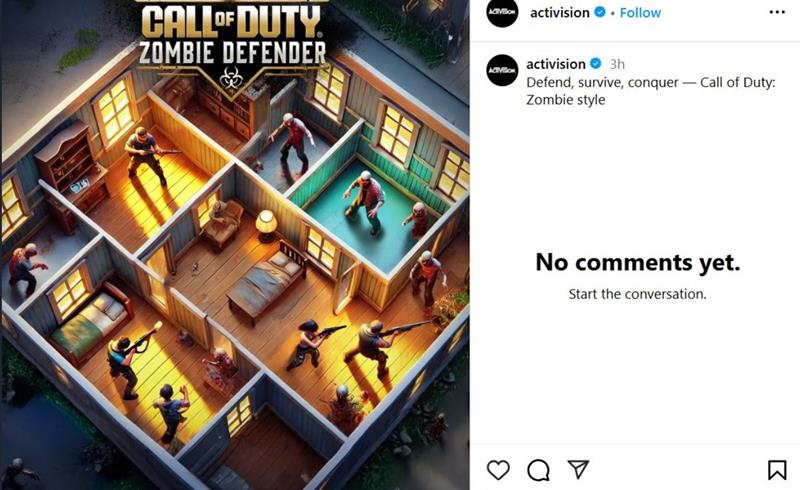Click the 3h post timestamp
Image resolution: width=800 pixels, height=490 pixels.
(x=617, y=64)
